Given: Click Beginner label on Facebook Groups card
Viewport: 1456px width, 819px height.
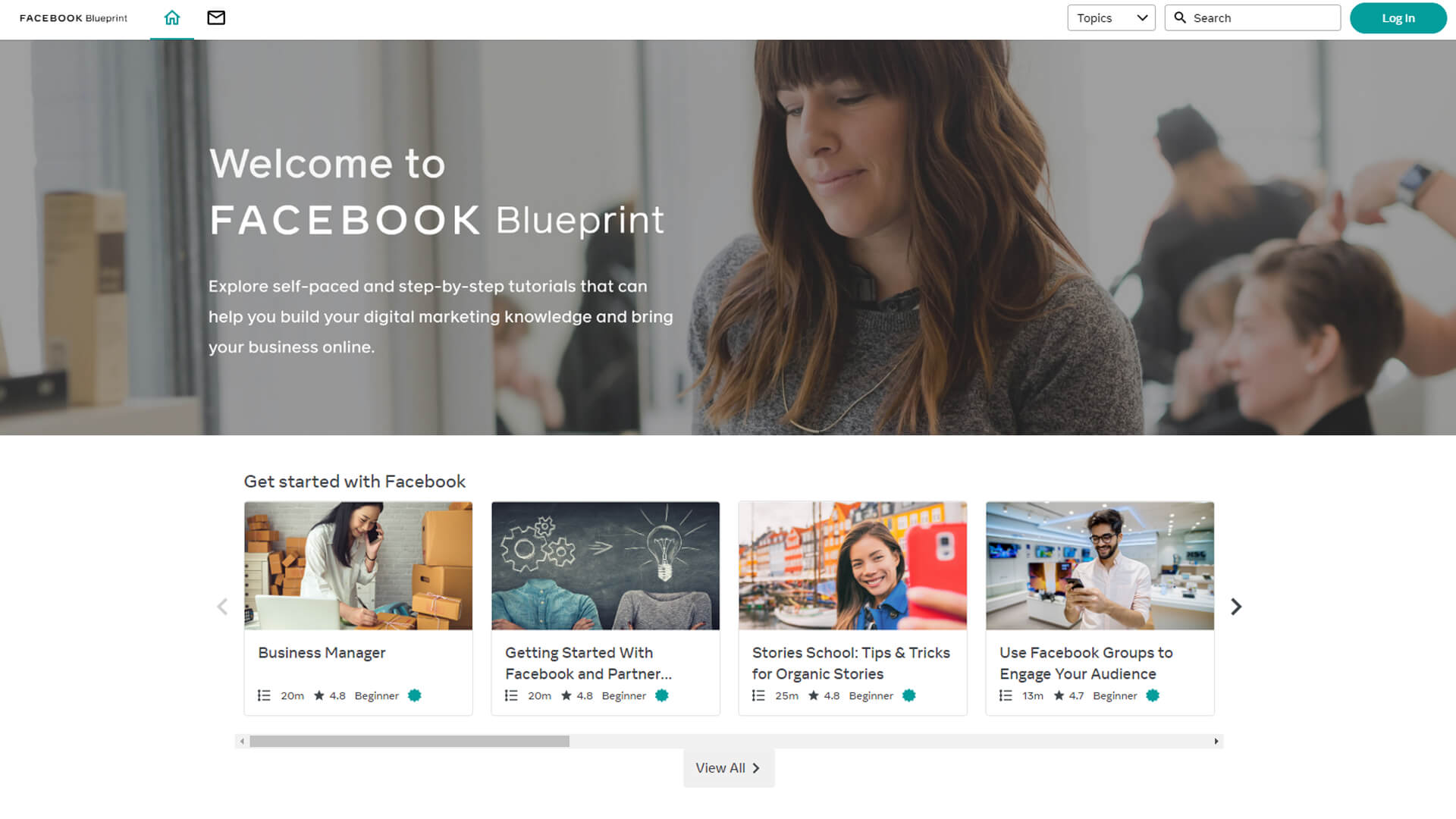Looking at the screenshot, I should pos(1115,695).
